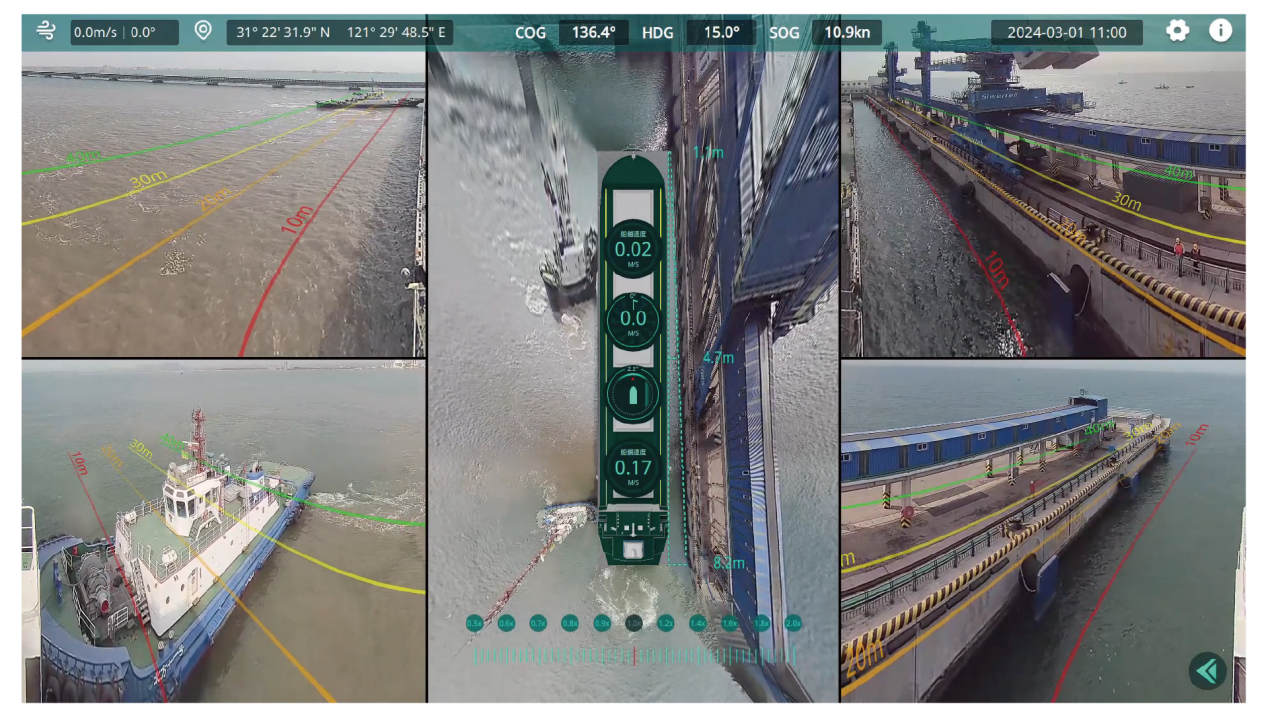The height and width of the screenshot is (714, 1268).
Task: Open the tugboat camera view
Action: point(223,531)
